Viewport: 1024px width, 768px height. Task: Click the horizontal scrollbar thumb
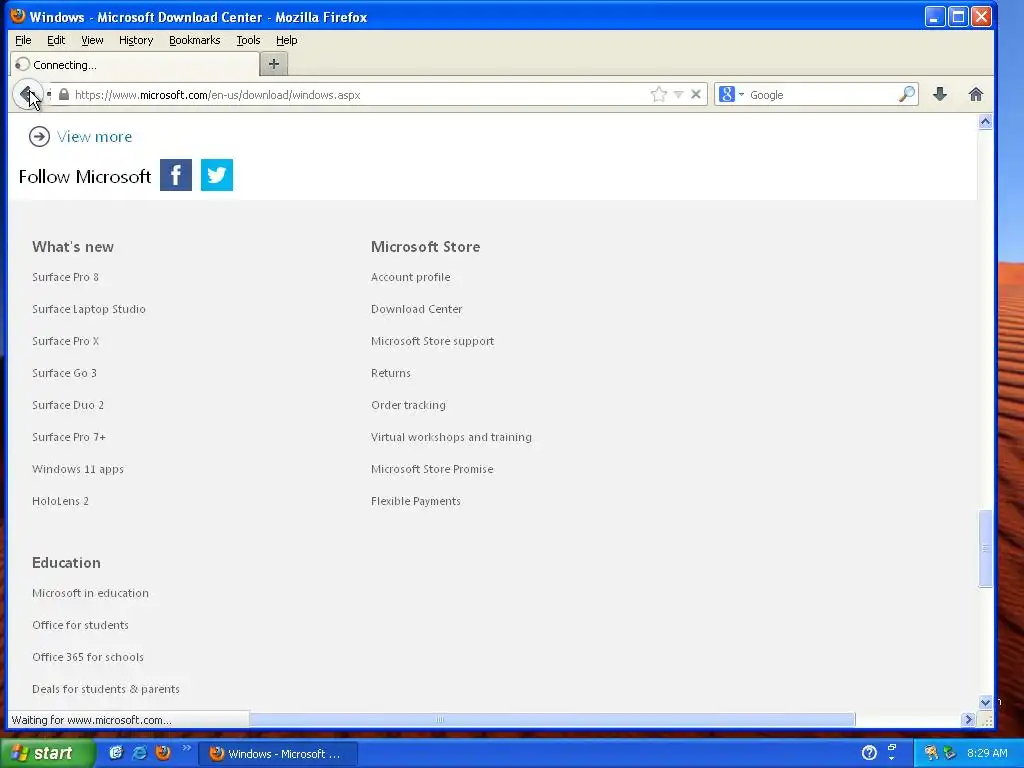(552, 720)
